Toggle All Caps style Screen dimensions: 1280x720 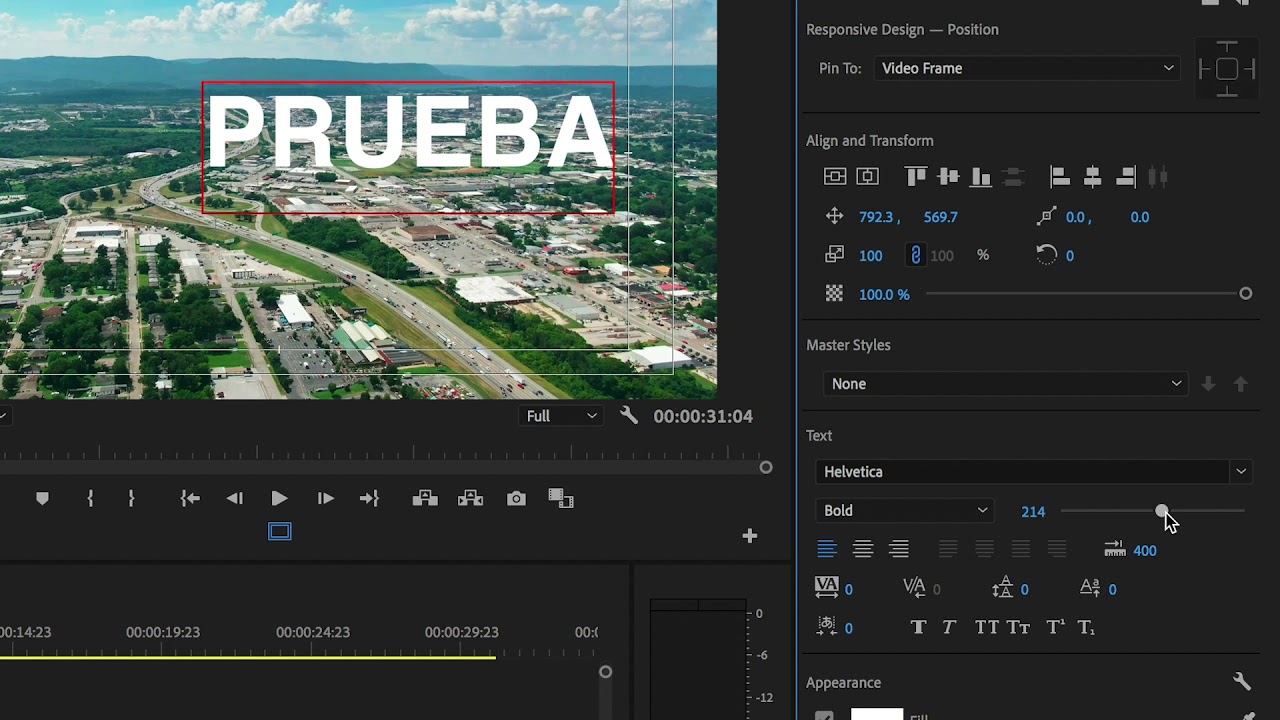986,627
